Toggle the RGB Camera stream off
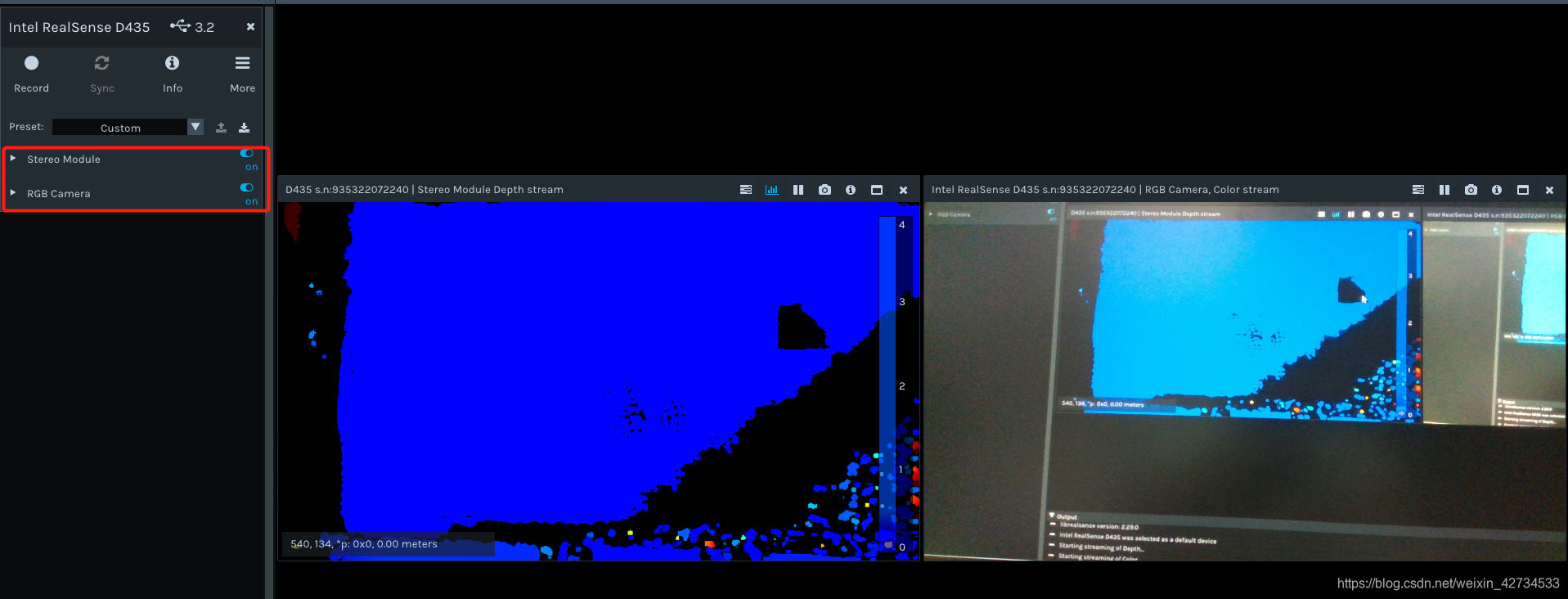Viewport: 1568px width, 599px height. pyautogui.click(x=247, y=187)
